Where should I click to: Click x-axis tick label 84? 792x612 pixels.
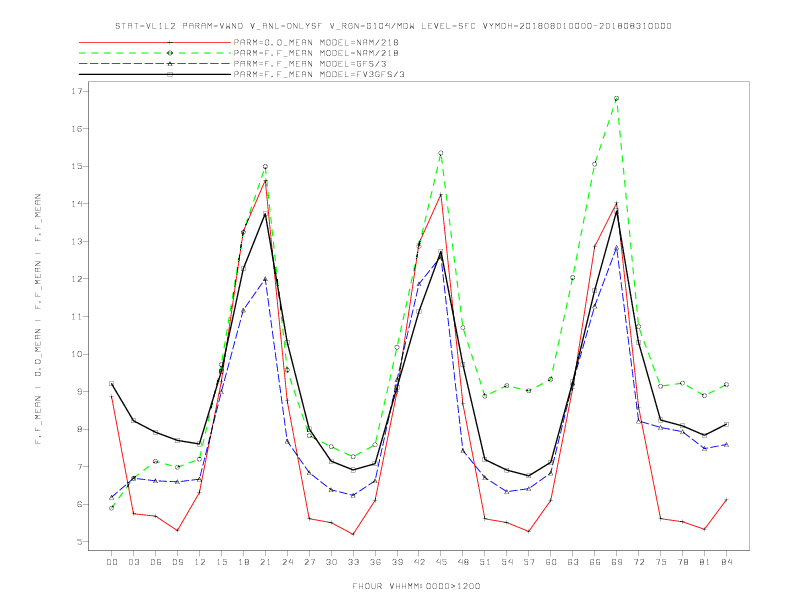pyautogui.click(x=726, y=562)
